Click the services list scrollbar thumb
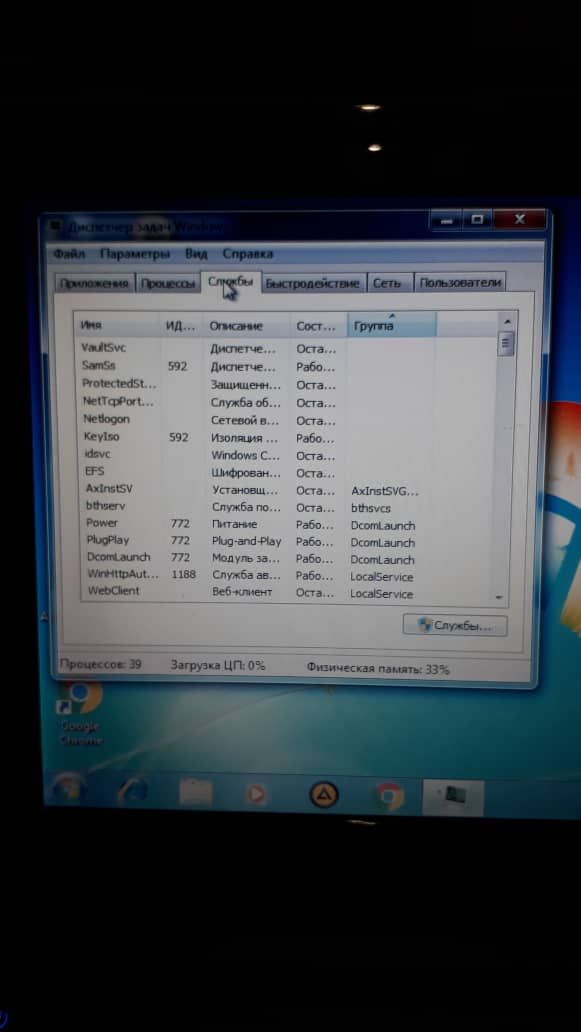This screenshot has width=581, height=1032. click(x=506, y=344)
